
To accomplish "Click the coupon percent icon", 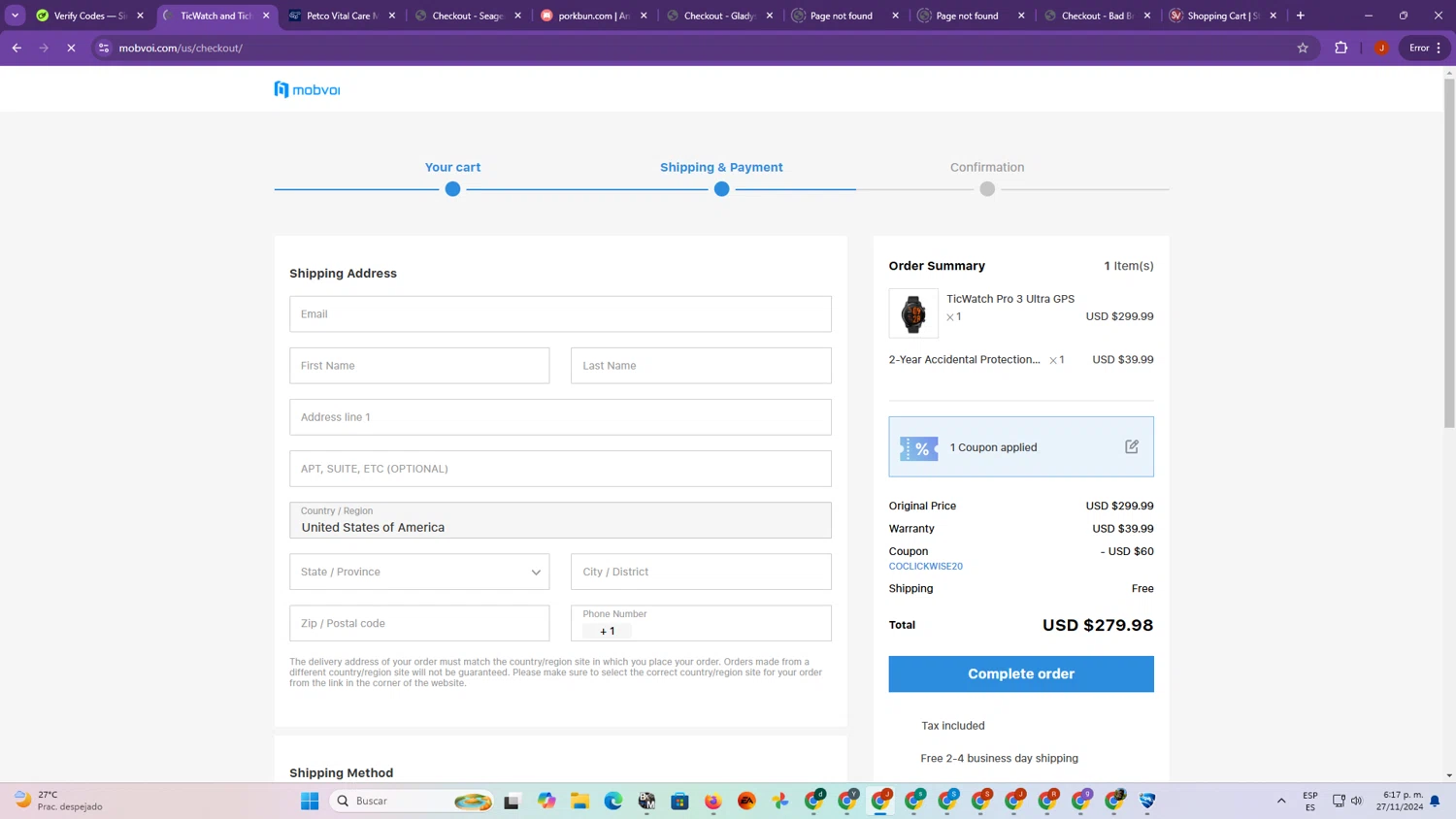I will tap(918, 448).
